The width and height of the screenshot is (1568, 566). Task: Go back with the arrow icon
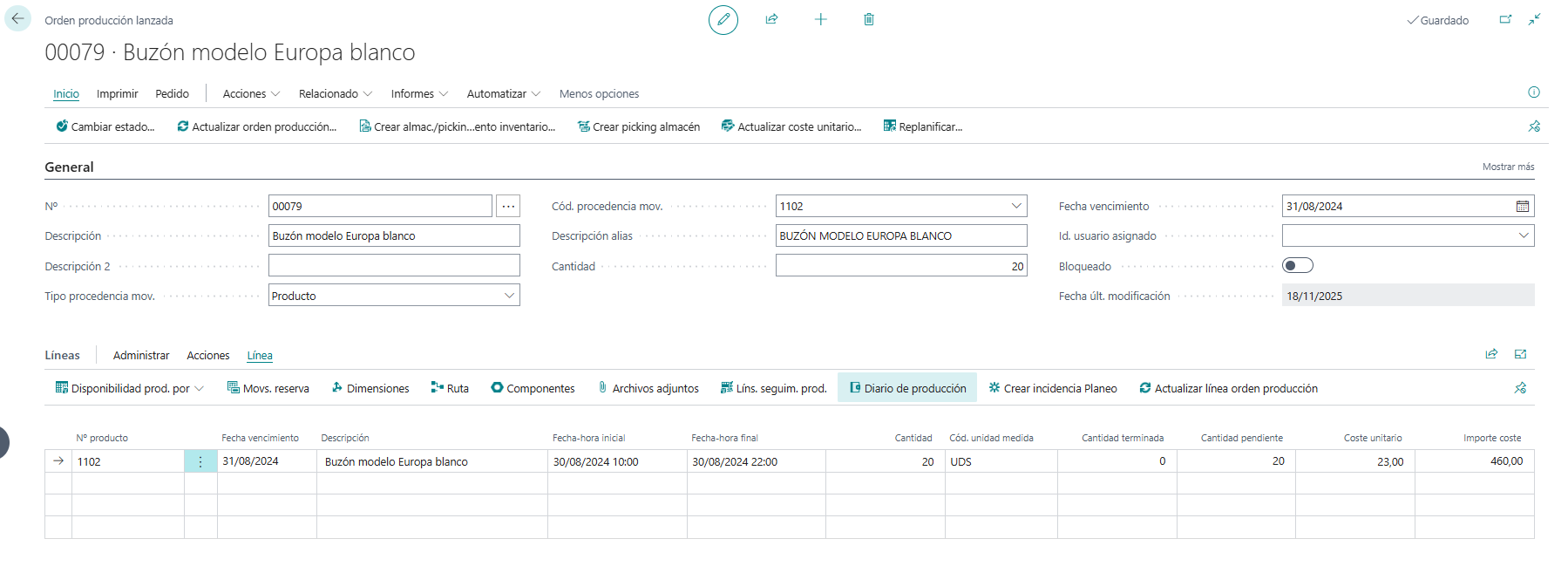17,18
